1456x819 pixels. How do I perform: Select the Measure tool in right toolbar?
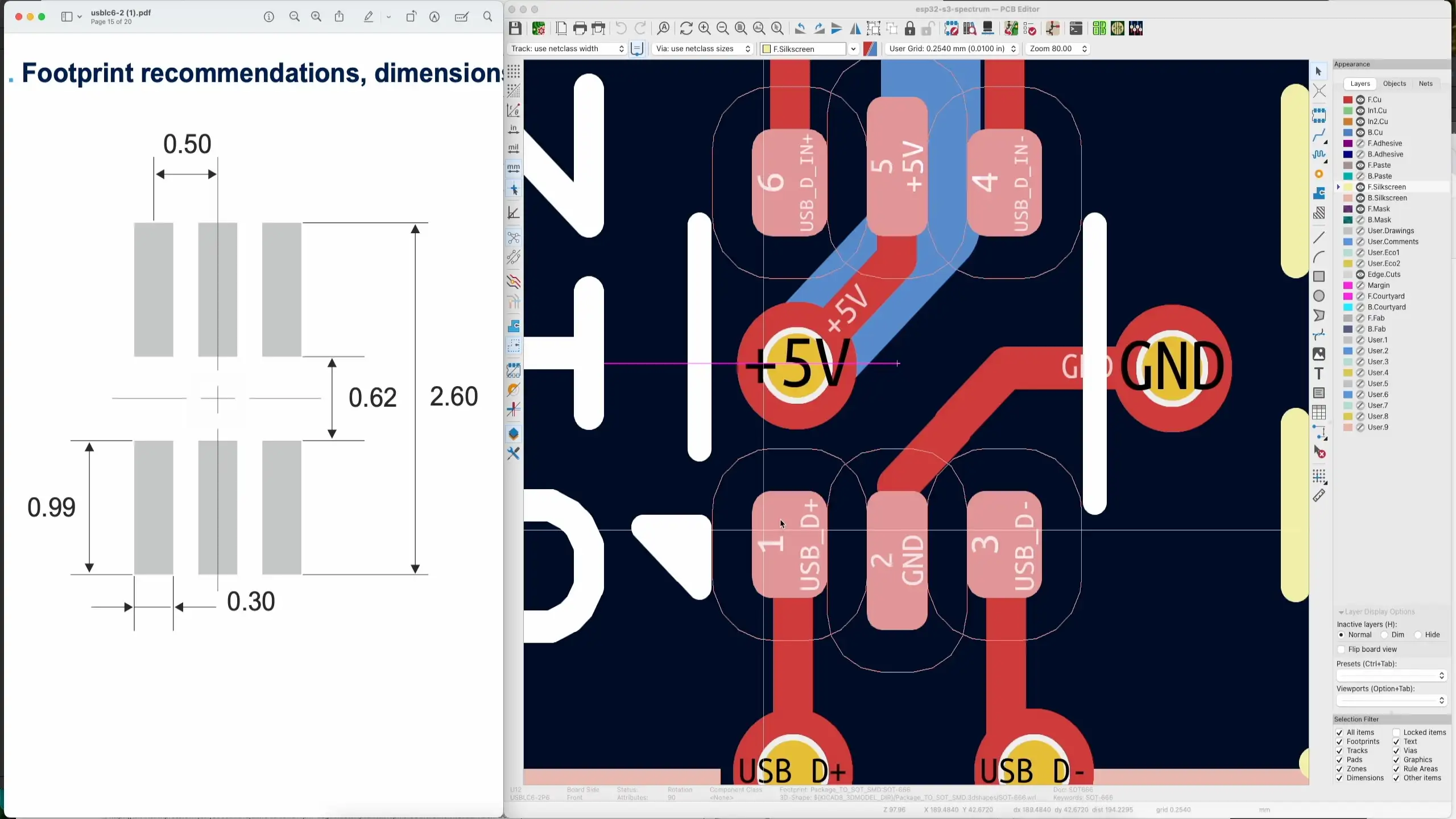[x=1319, y=496]
